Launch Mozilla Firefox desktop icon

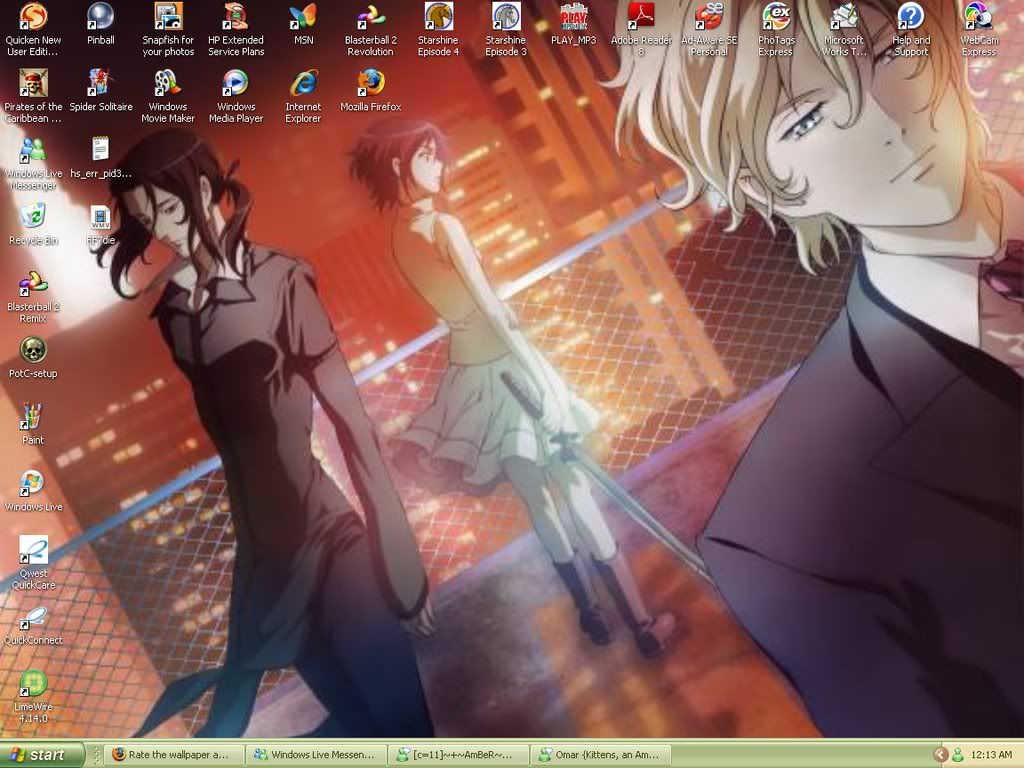(x=370, y=91)
